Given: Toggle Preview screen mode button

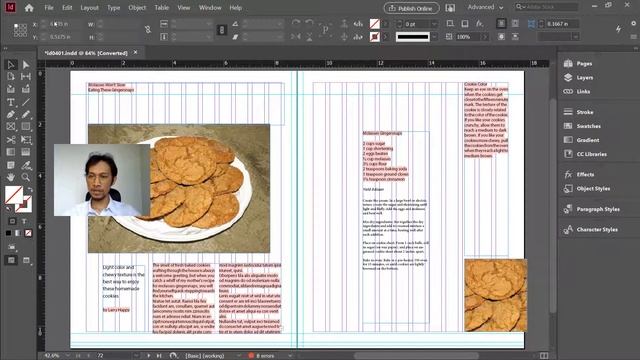Looking at the screenshot, I should click(26, 260).
